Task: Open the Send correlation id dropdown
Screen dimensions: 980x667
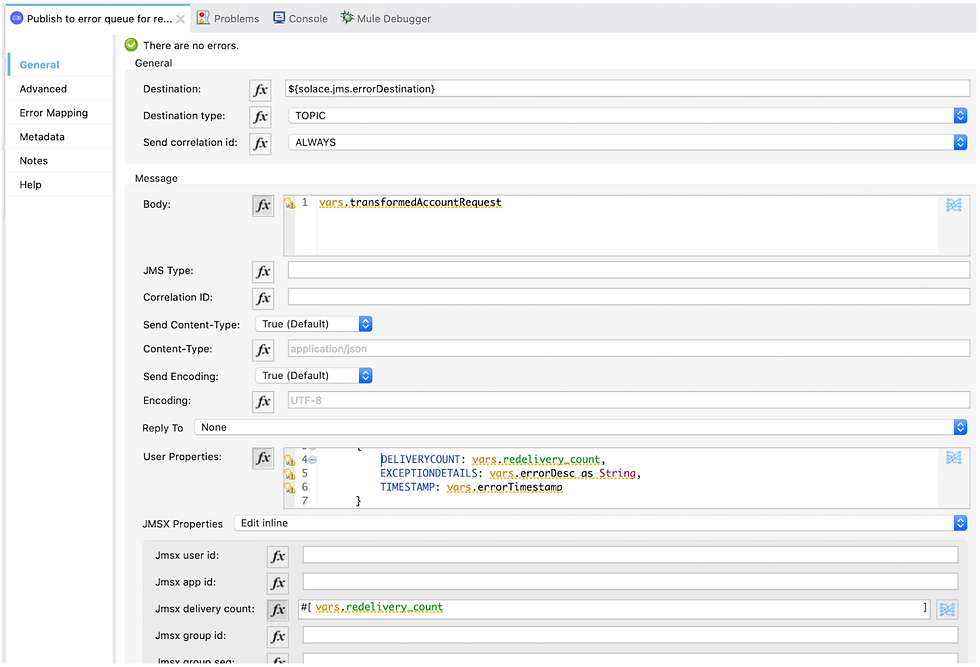Action: (627, 143)
